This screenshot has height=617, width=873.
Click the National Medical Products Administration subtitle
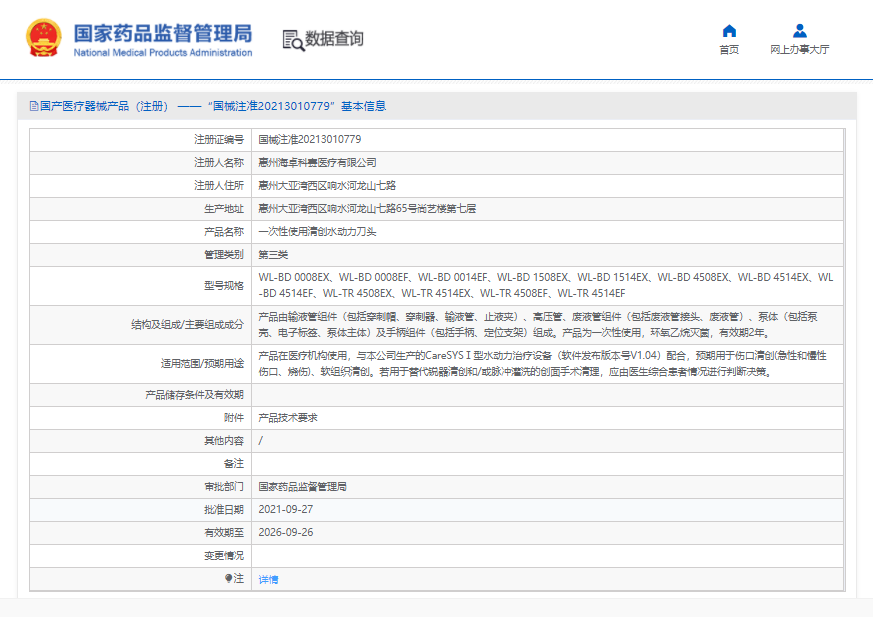click(163, 52)
